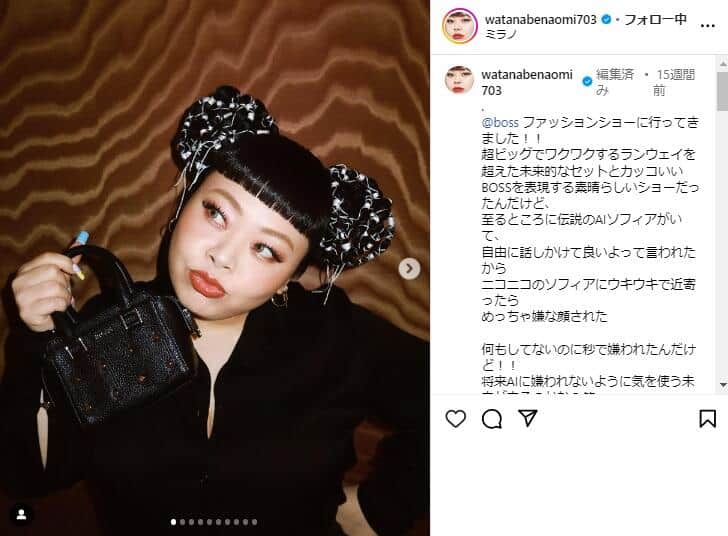This screenshot has height=536, width=728.
Task: Click the caption scrollbar thumb
Action: (723, 92)
